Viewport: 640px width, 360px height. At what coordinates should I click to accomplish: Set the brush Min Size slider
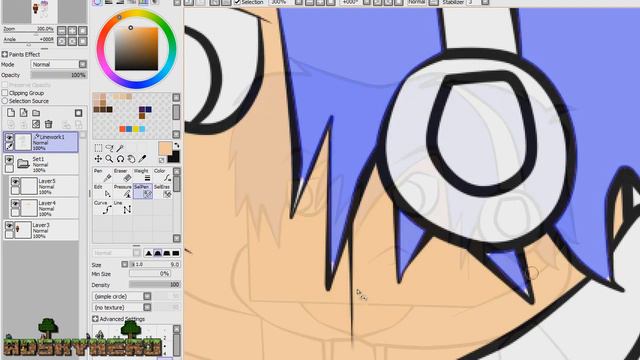click(x=150, y=274)
